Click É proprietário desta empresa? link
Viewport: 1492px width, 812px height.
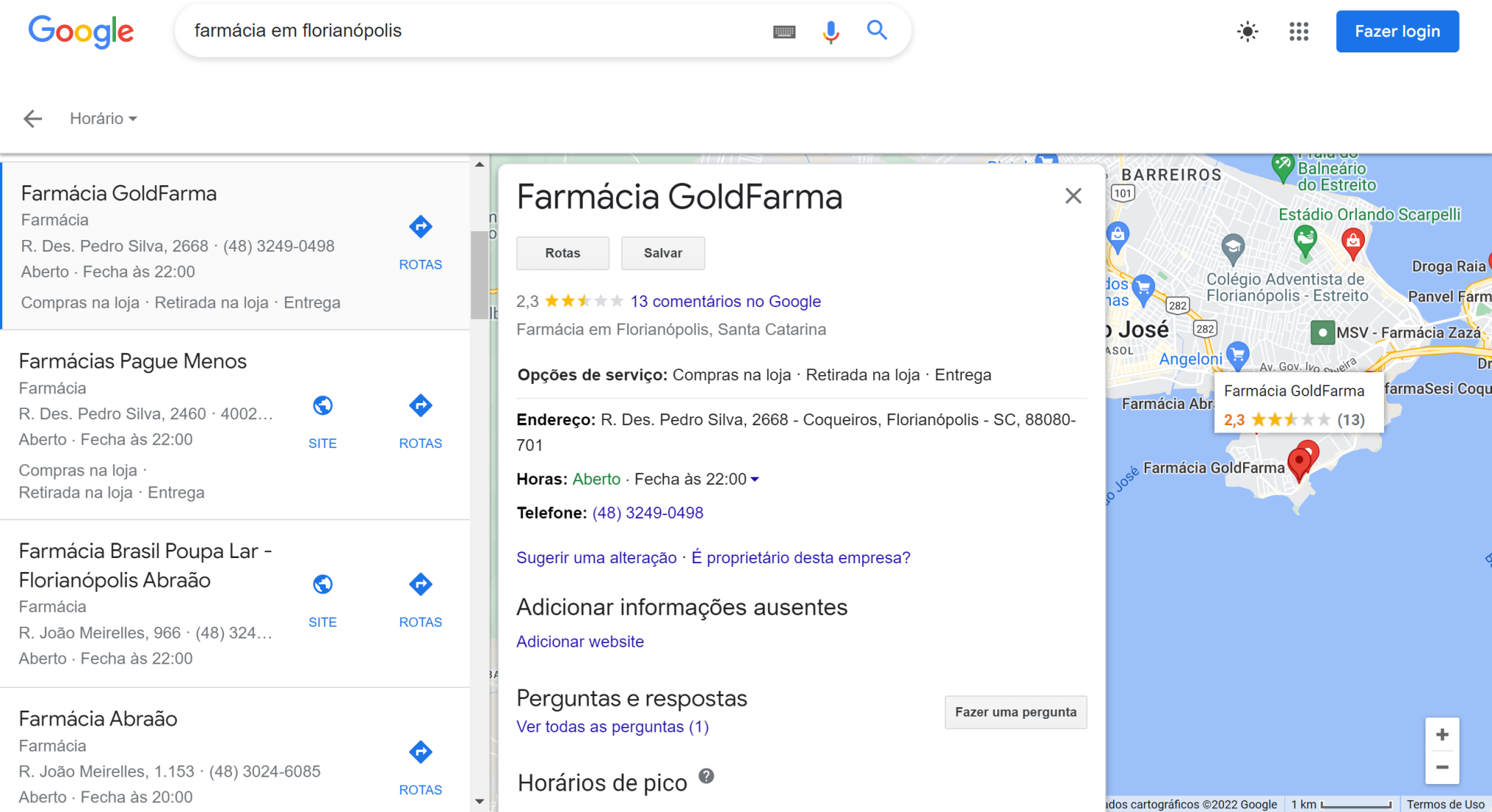coord(801,558)
